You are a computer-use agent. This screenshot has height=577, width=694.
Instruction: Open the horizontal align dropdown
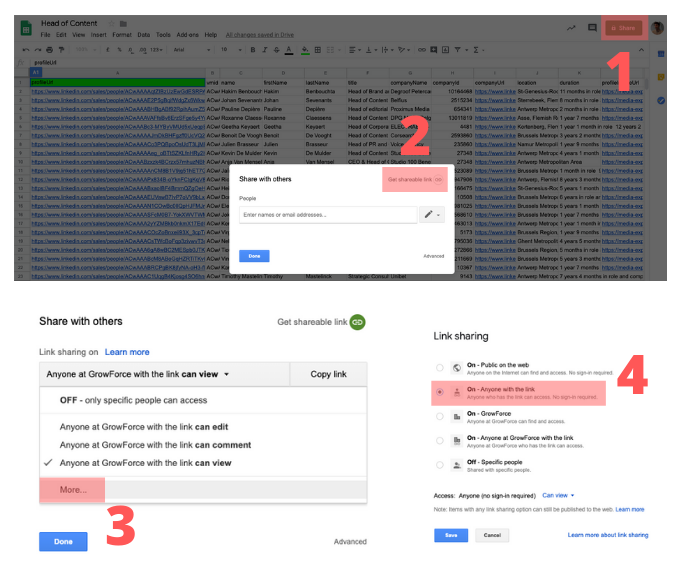[x=355, y=50]
